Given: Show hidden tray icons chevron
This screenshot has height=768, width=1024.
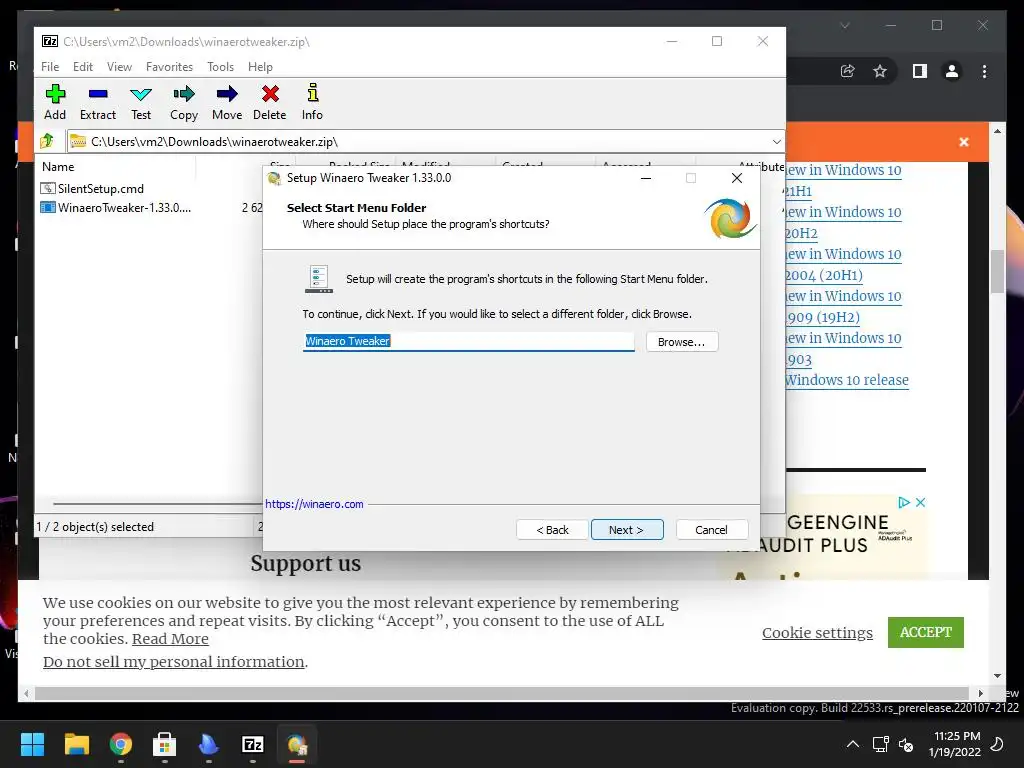Looking at the screenshot, I should tap(853, 744).
